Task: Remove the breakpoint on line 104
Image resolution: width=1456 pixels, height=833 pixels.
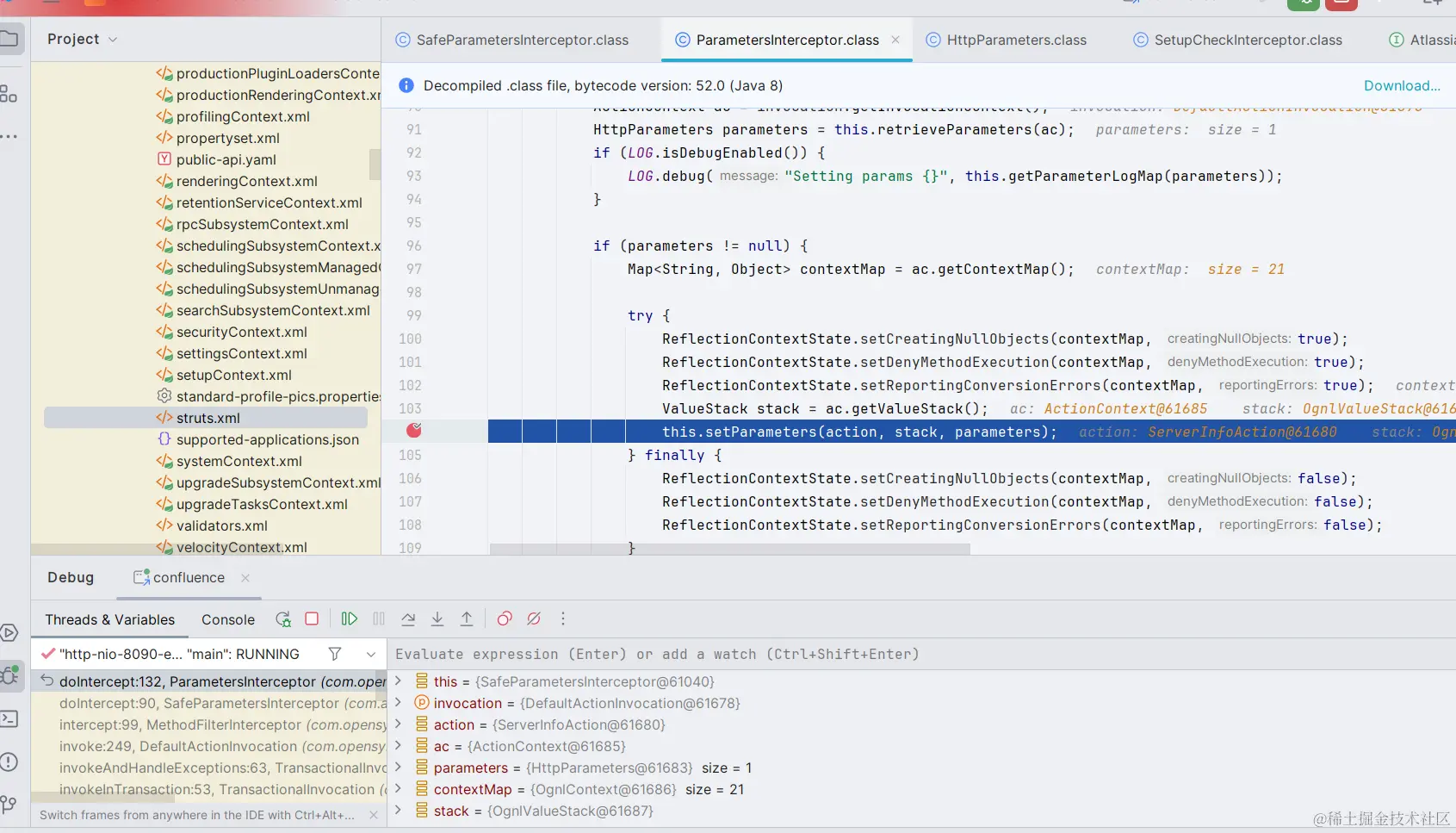Action: tap(414, 430)
